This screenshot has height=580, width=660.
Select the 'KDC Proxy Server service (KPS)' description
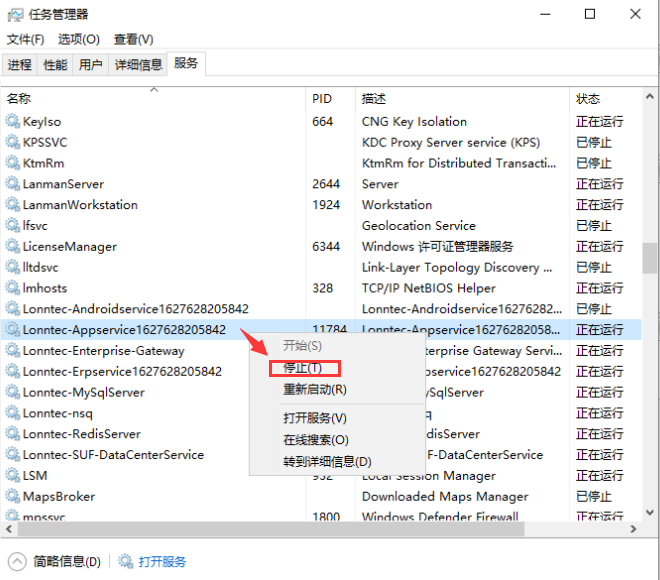[x=451, y=142]
